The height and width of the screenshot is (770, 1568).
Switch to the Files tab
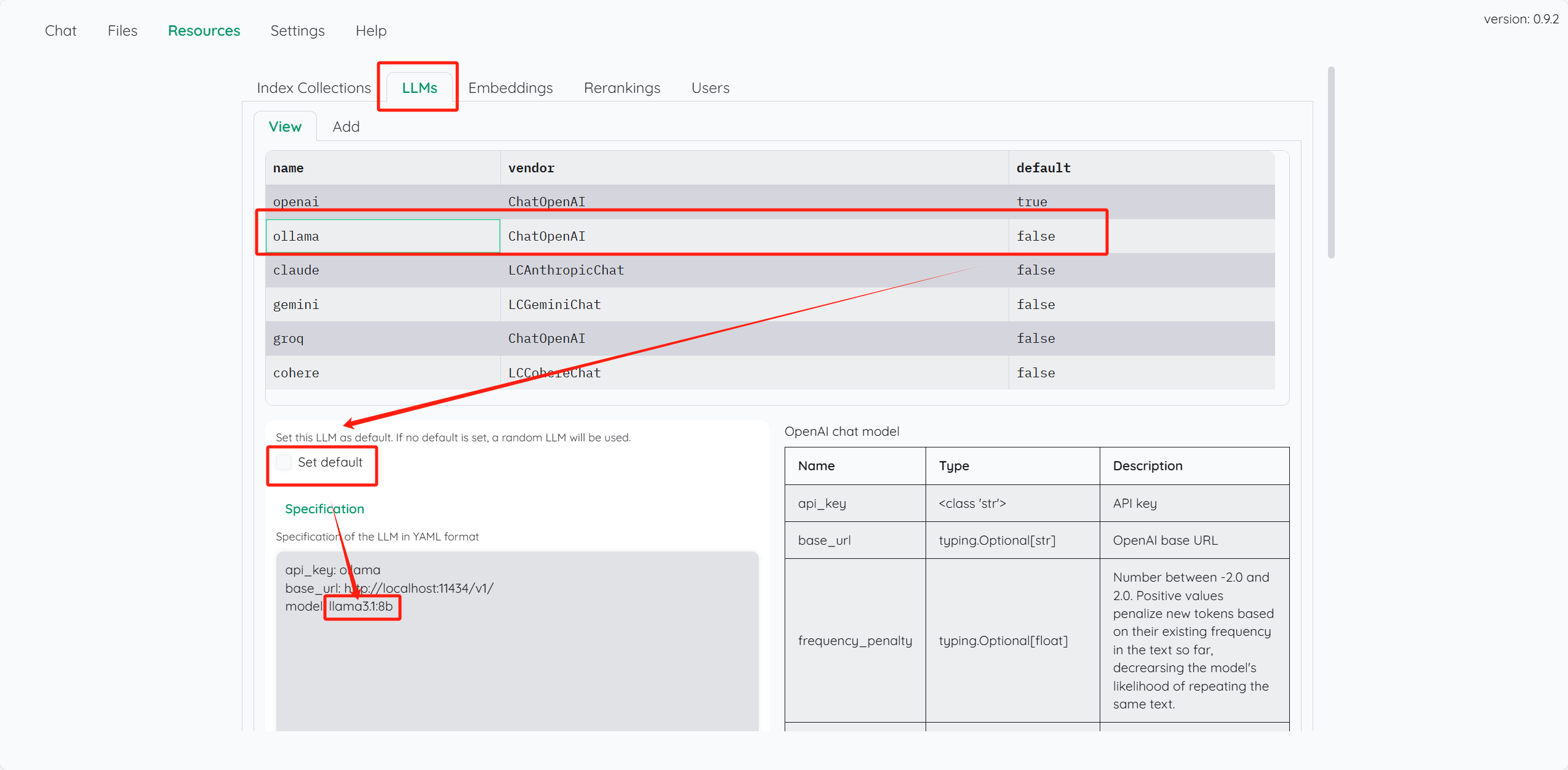pyautogui.click(x=122, y=31)
